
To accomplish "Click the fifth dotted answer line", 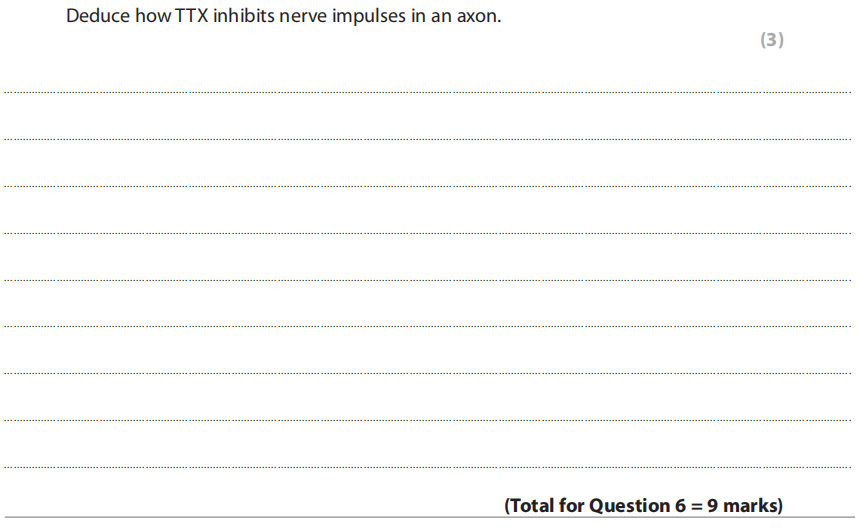I will [x=430, y=280].
